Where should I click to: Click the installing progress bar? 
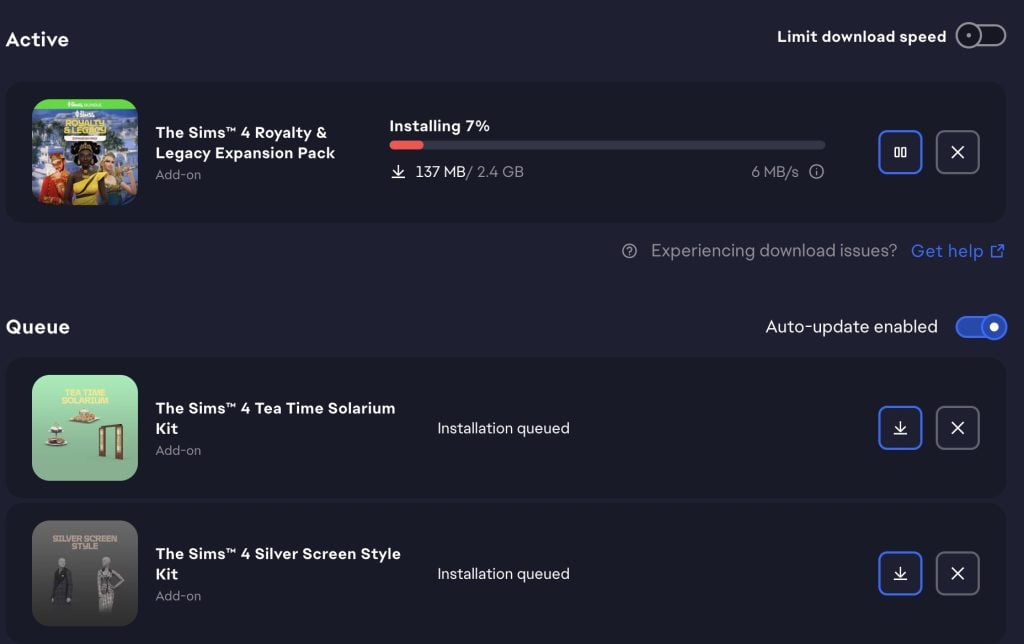click(x=607, y=145)
